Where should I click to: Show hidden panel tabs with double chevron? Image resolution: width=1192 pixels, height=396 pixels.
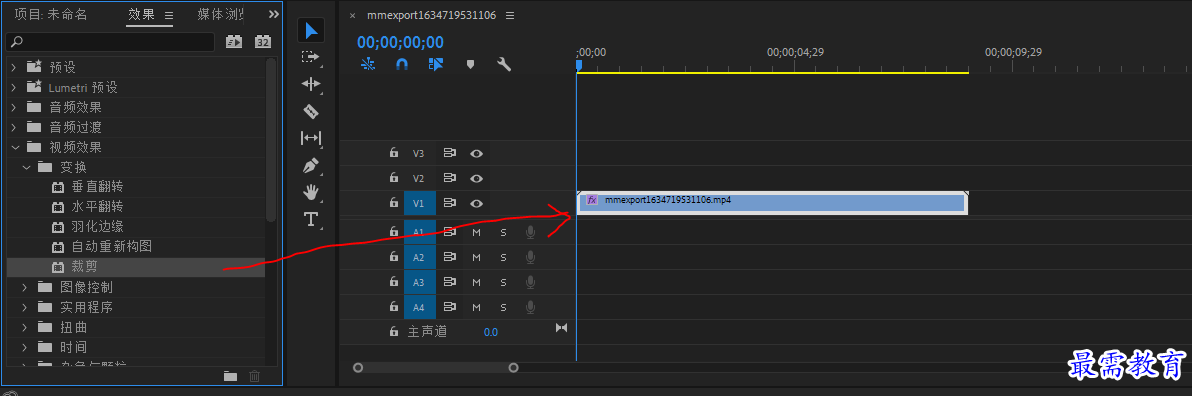pyautogui.click(x=274, y=14)
